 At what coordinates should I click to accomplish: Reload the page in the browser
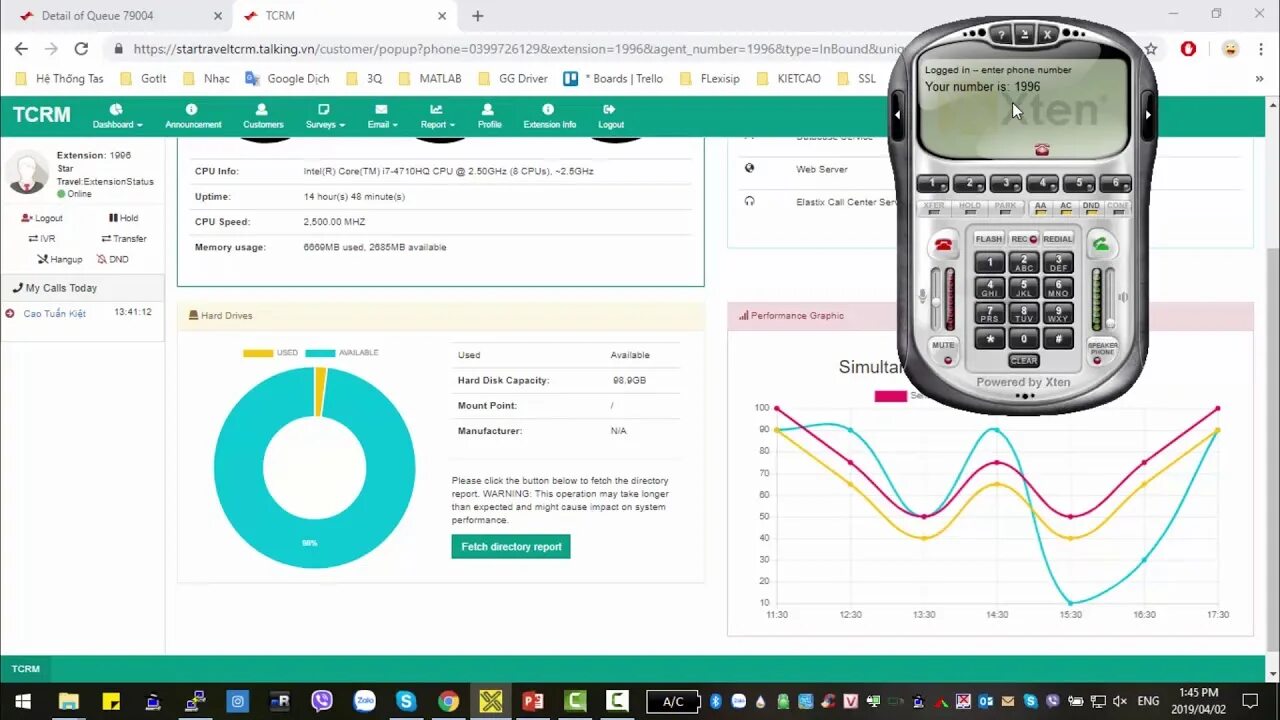(x=81, y=48)
